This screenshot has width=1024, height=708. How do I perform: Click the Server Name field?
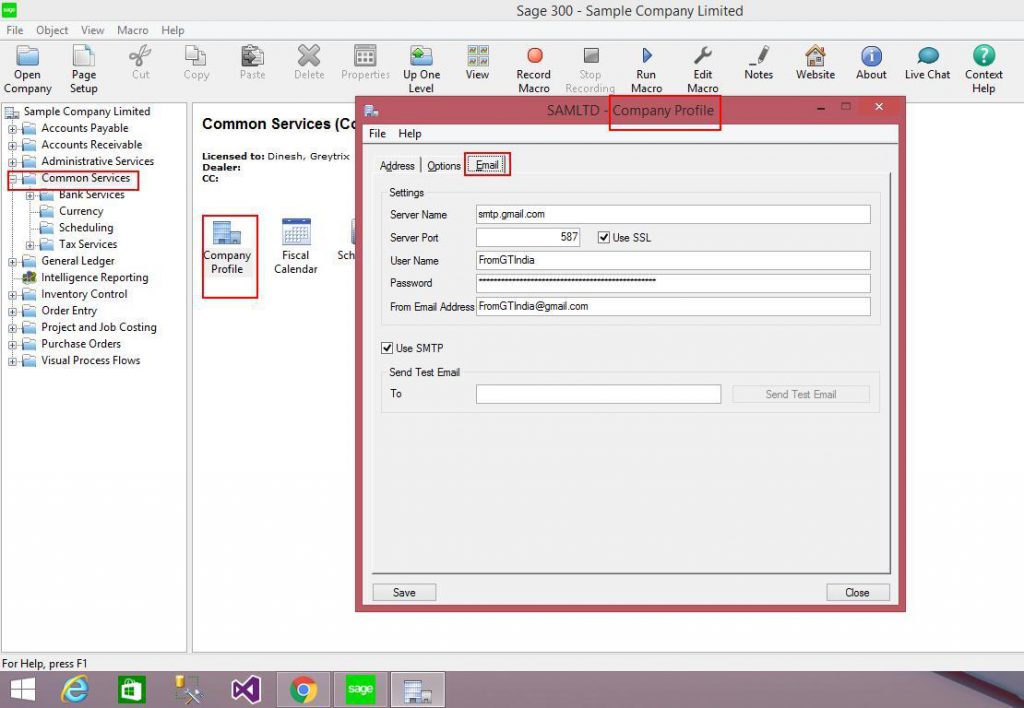point(673,214)
